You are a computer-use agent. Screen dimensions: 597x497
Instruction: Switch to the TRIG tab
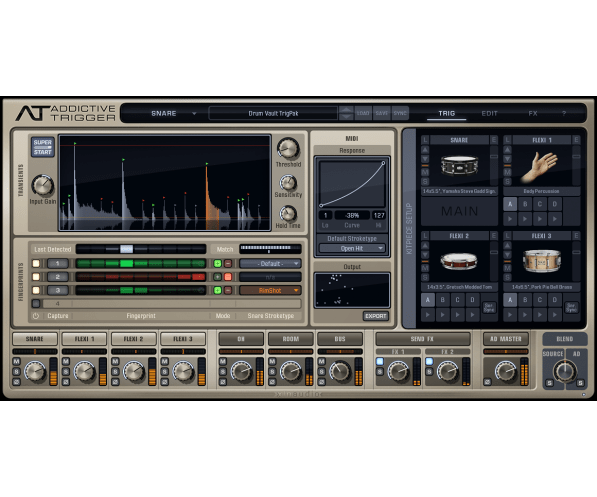pos(446,113)
